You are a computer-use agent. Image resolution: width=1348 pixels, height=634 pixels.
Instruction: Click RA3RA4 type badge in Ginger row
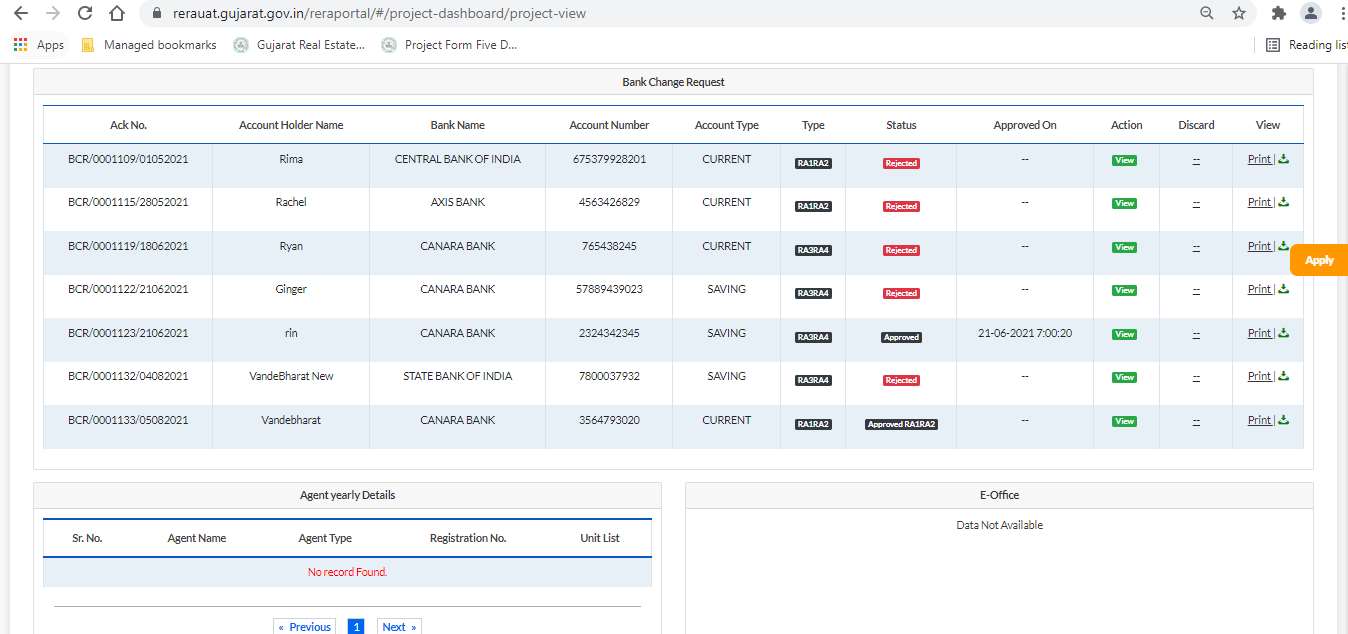tap(813, 293)
